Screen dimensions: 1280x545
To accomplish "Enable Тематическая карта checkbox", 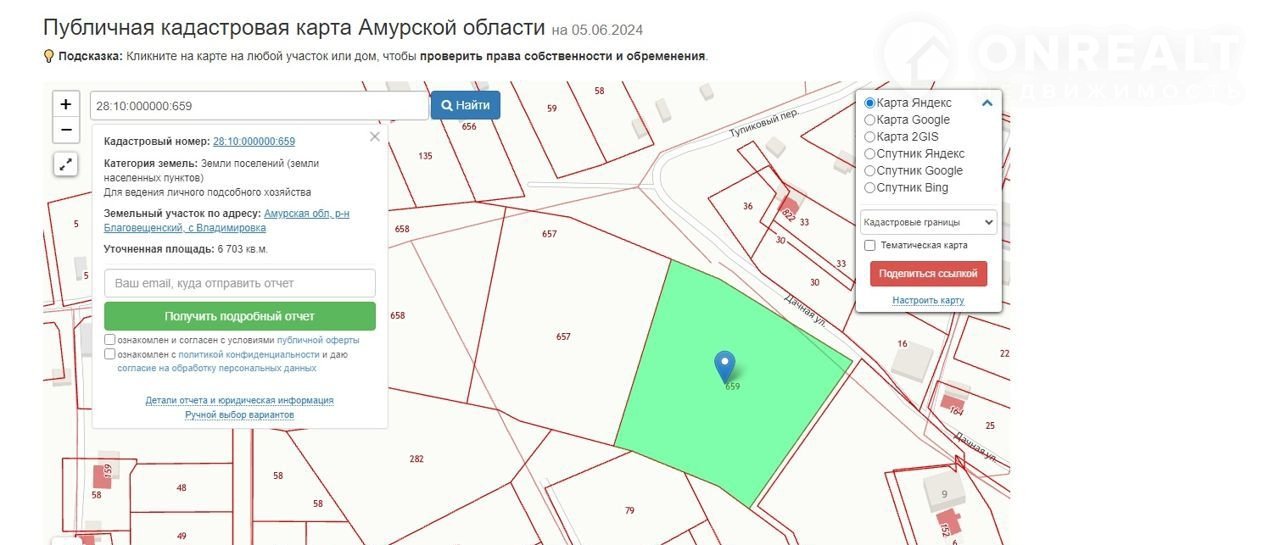I will 870,245.
